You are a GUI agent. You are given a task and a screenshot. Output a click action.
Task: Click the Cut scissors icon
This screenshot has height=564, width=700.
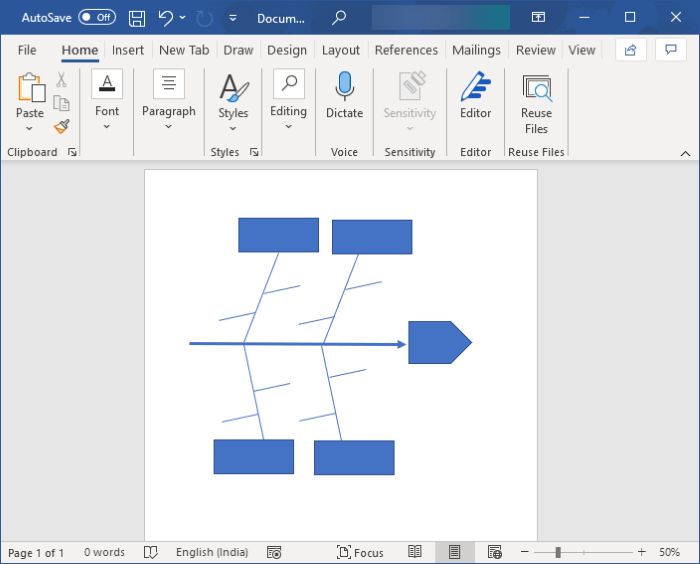[x=61, y=81]
